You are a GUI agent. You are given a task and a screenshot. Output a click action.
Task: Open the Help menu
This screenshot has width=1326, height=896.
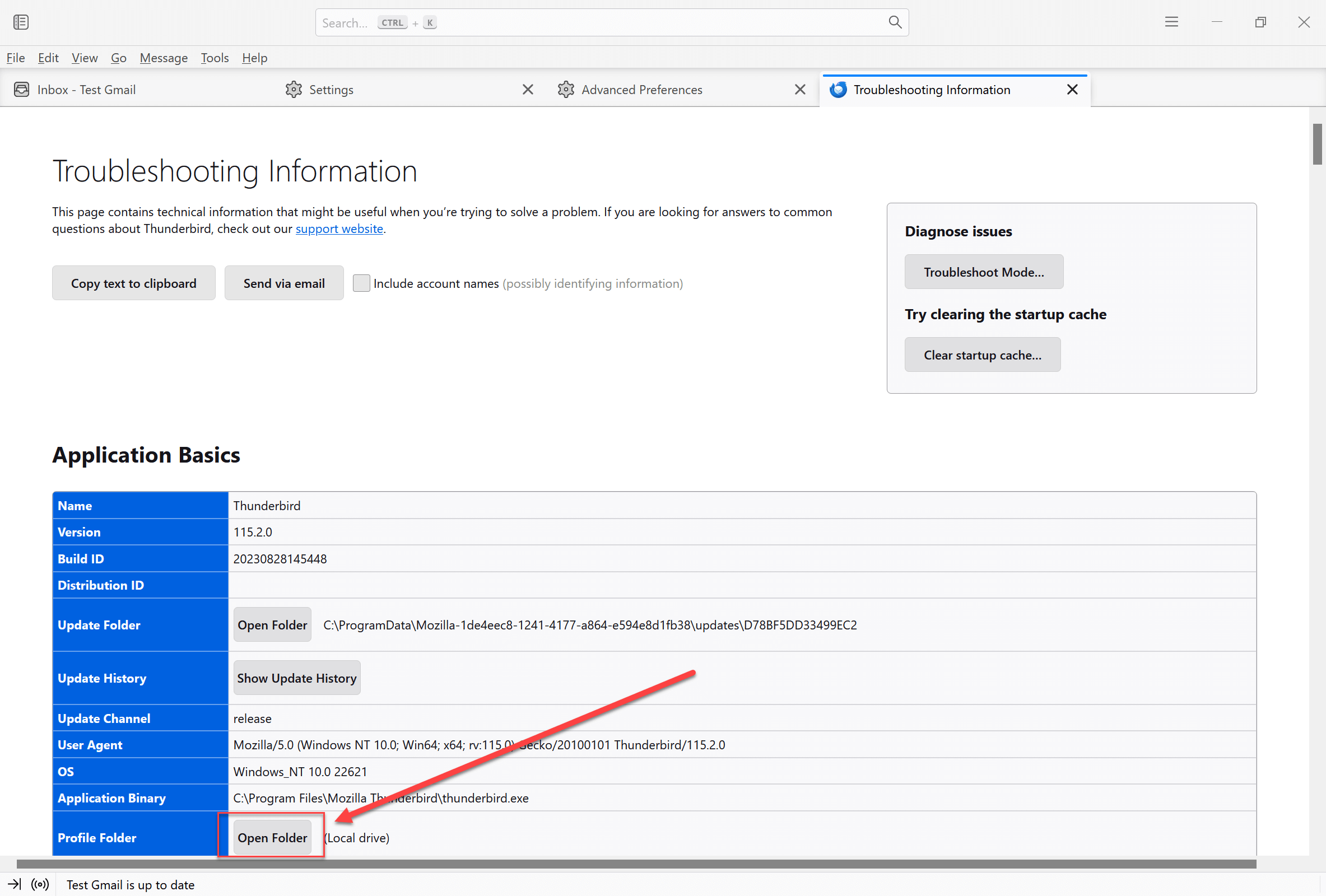coord(254,58)
